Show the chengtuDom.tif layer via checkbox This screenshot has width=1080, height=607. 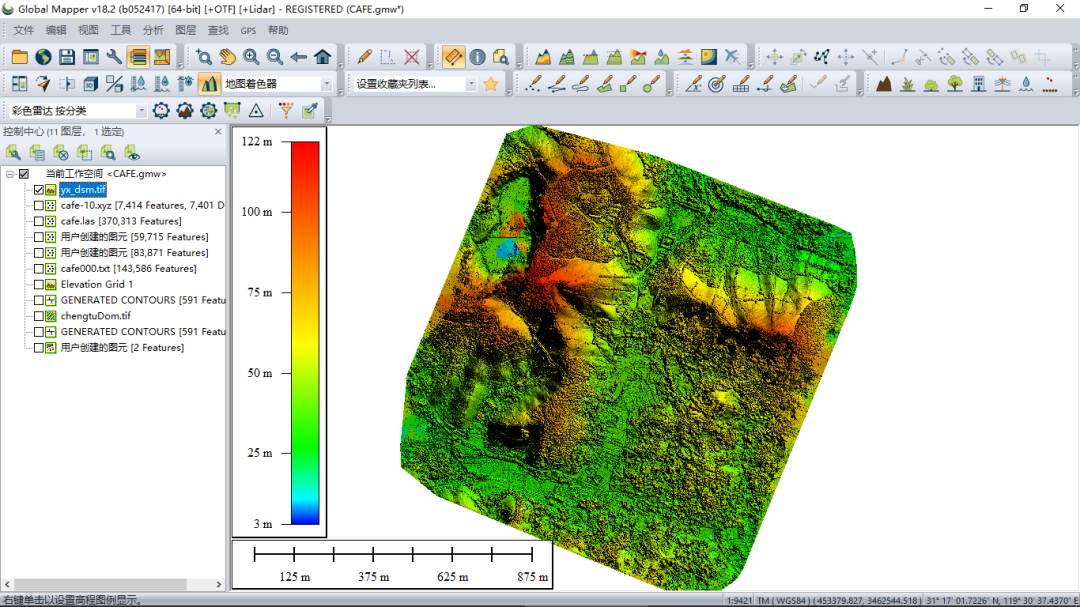point(39,316)
